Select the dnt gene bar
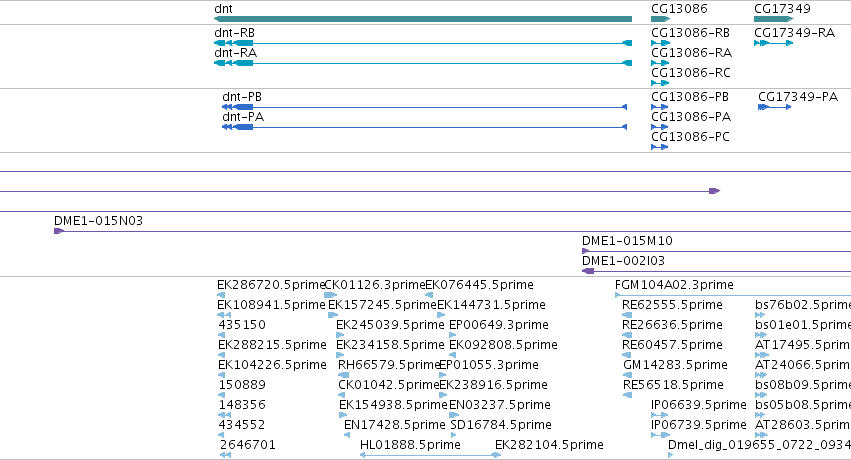 (423, 19)
